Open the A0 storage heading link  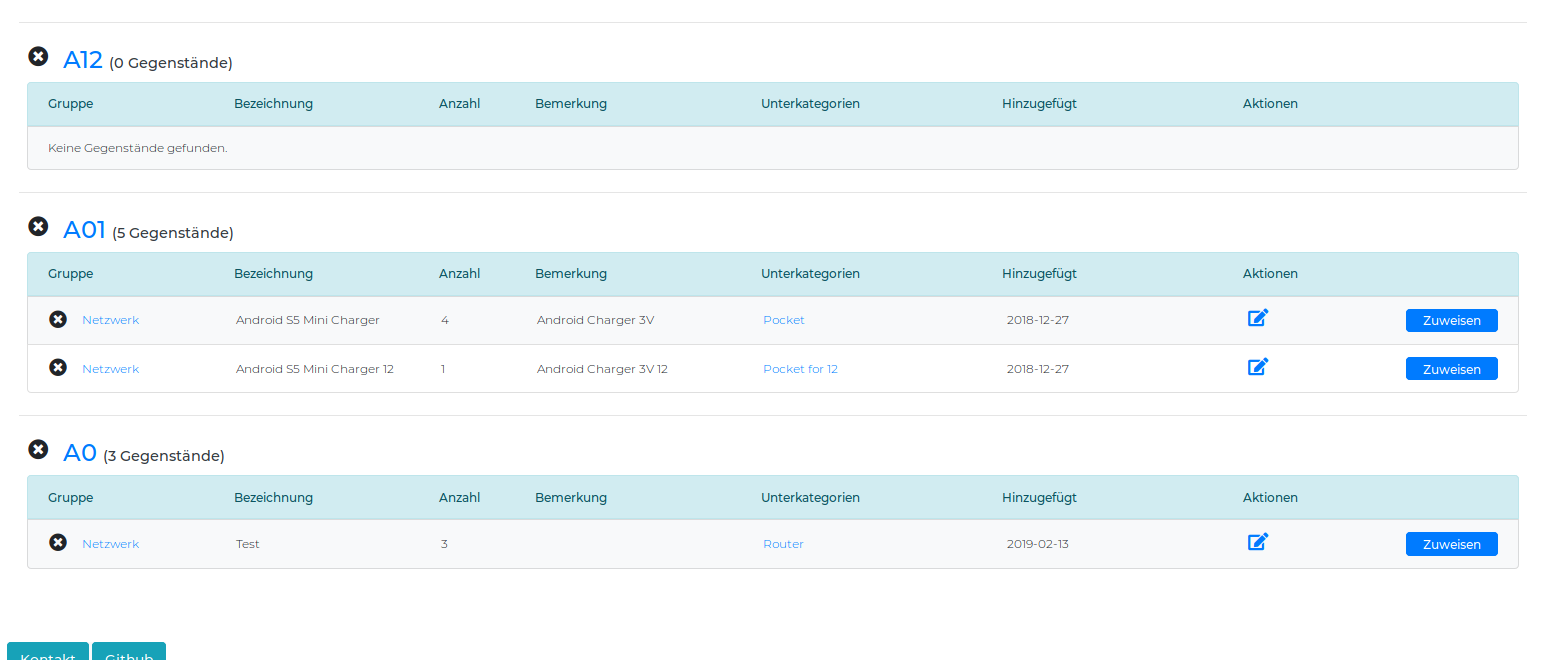pyautogui.click(x=80, y=453)
